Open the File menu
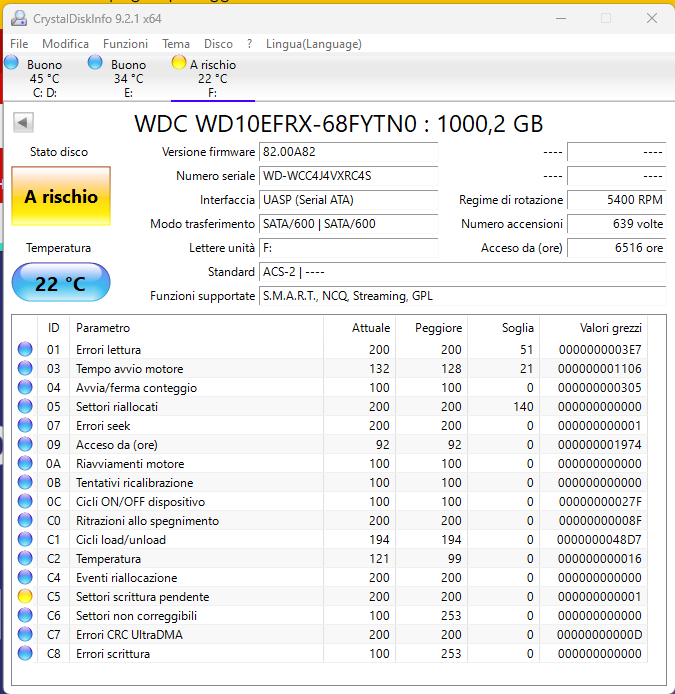Viewport: 675px width, 694px height. pyautogui.click(x=19, y=44)
